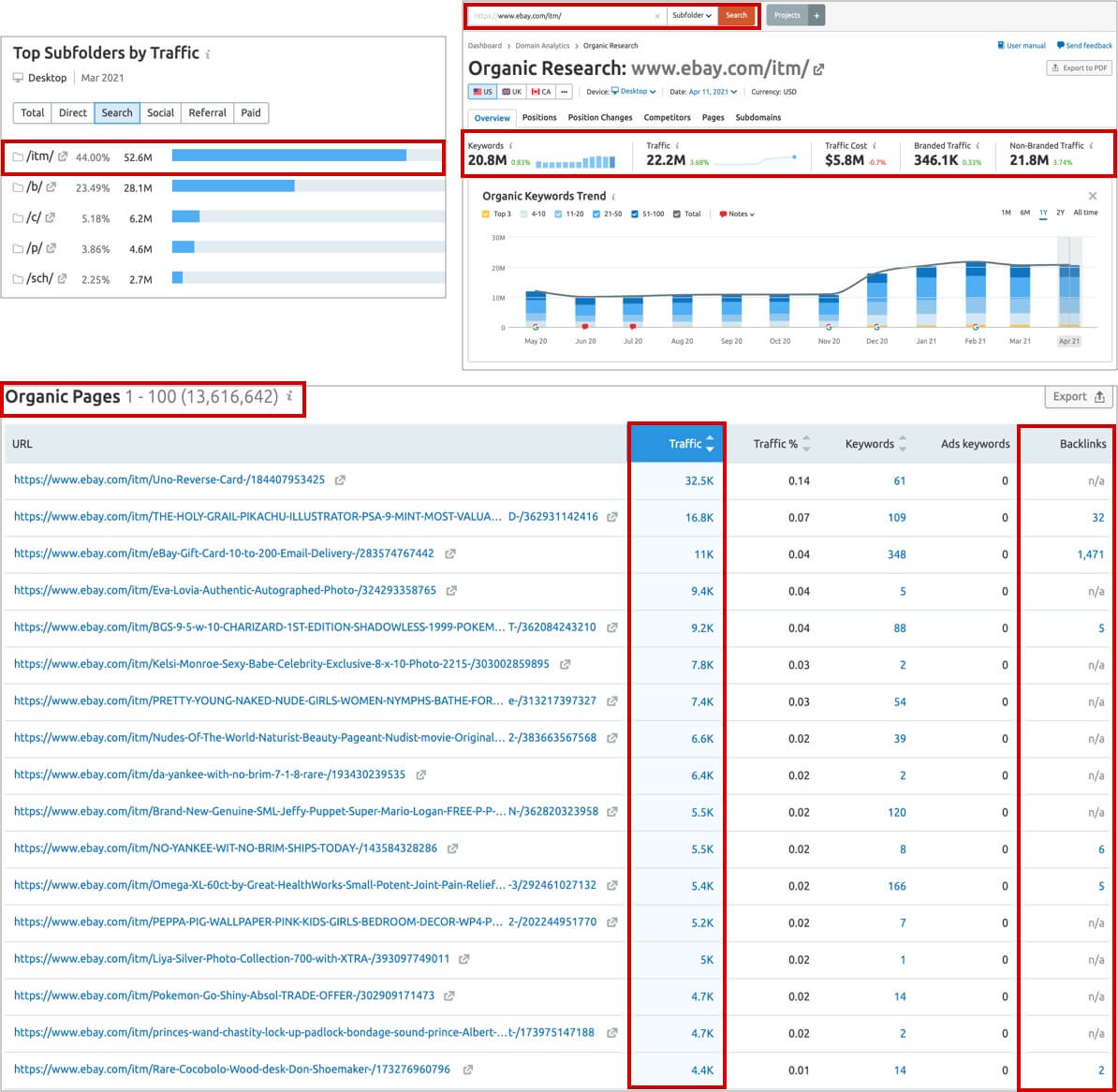Select the US database flag button

[483, 92]
